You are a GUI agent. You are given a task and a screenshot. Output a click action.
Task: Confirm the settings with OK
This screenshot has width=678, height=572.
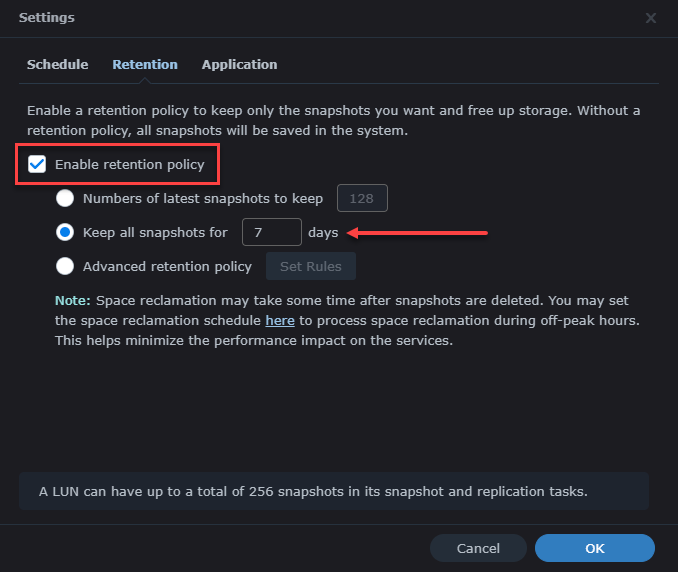pyautogui.click(x=594, y=548)
